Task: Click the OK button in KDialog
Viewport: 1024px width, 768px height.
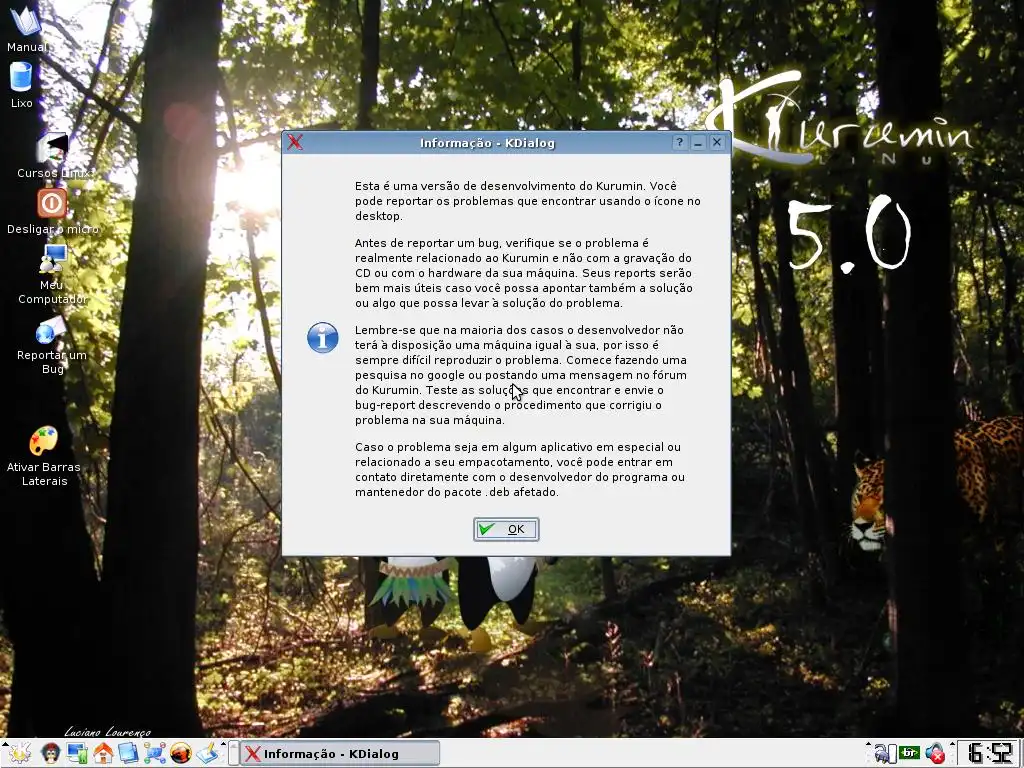Action: [x=506, y=529]
